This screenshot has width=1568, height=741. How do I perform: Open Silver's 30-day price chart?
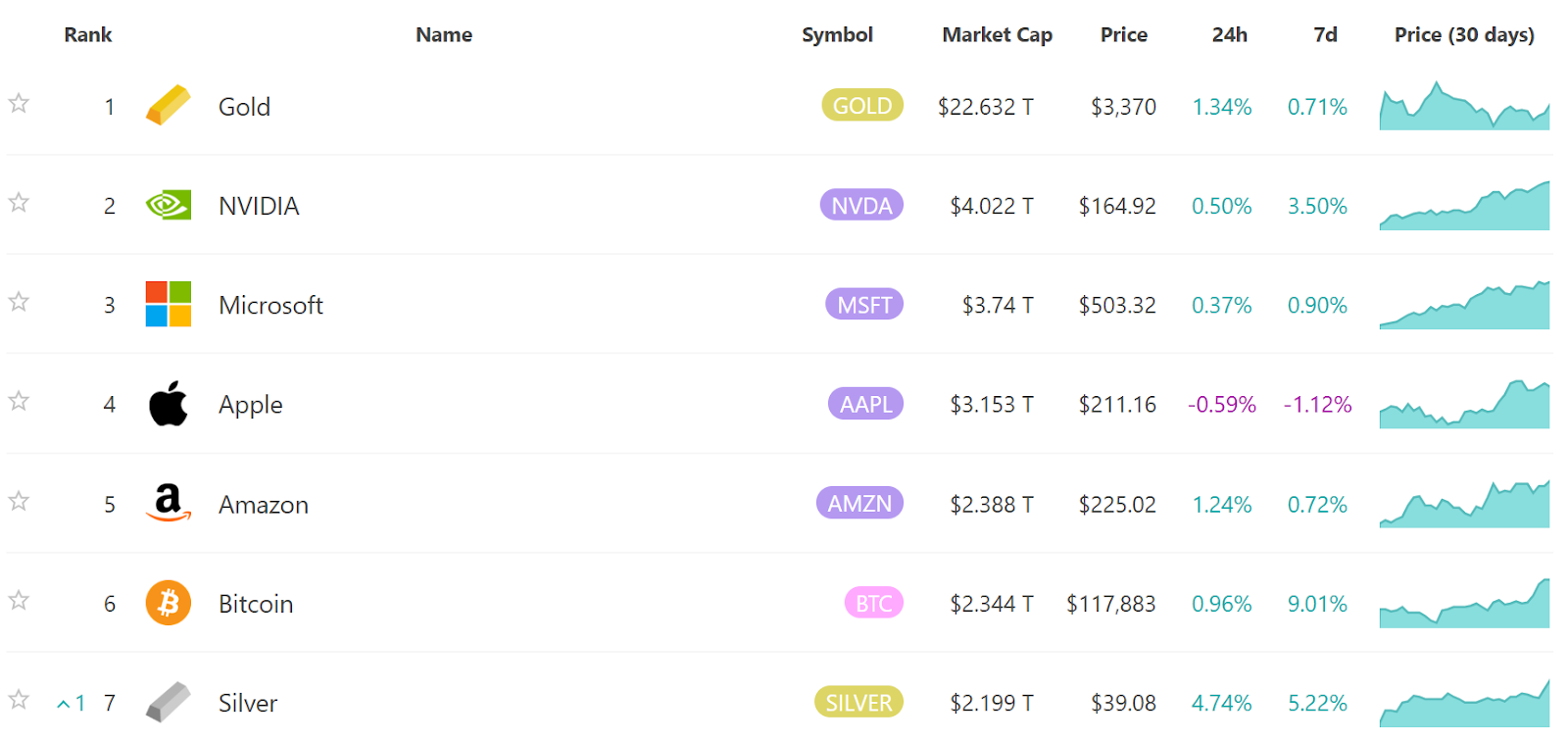1464,702
